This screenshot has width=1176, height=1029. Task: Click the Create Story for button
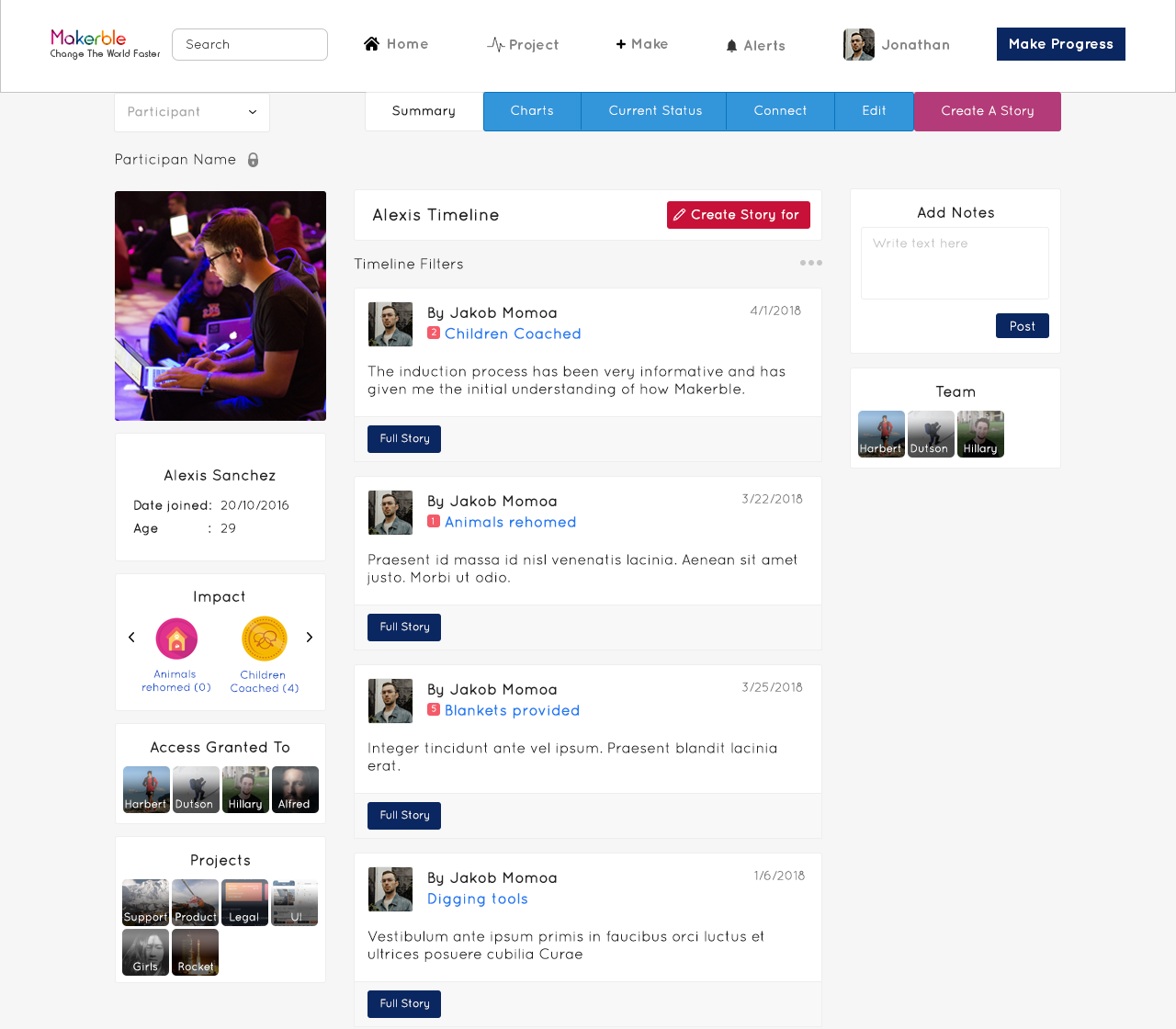click(739, 215)
